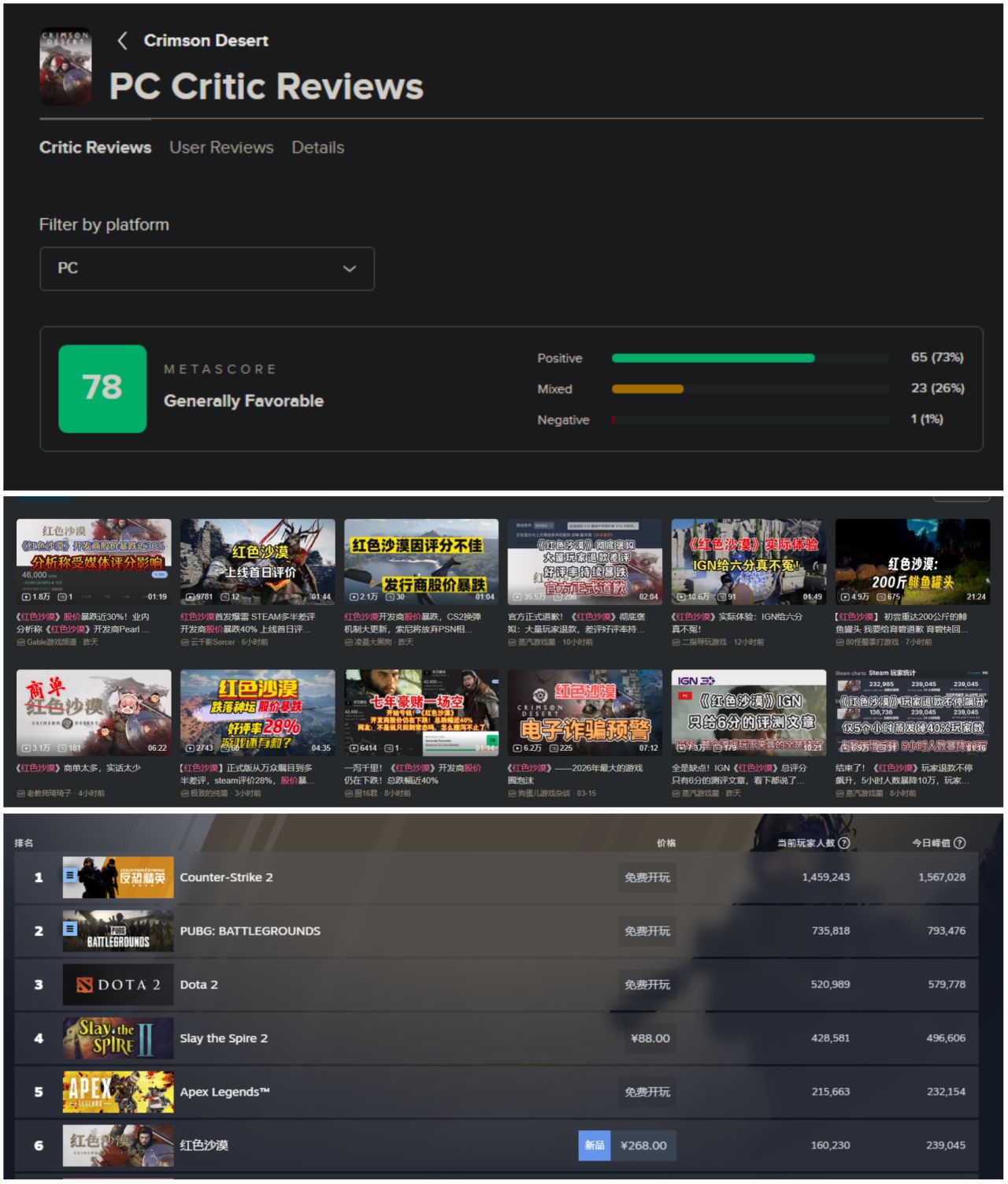This screenshot has height=1184, width=1008.
Task: Select the Details tab
Action: (318, 147)
